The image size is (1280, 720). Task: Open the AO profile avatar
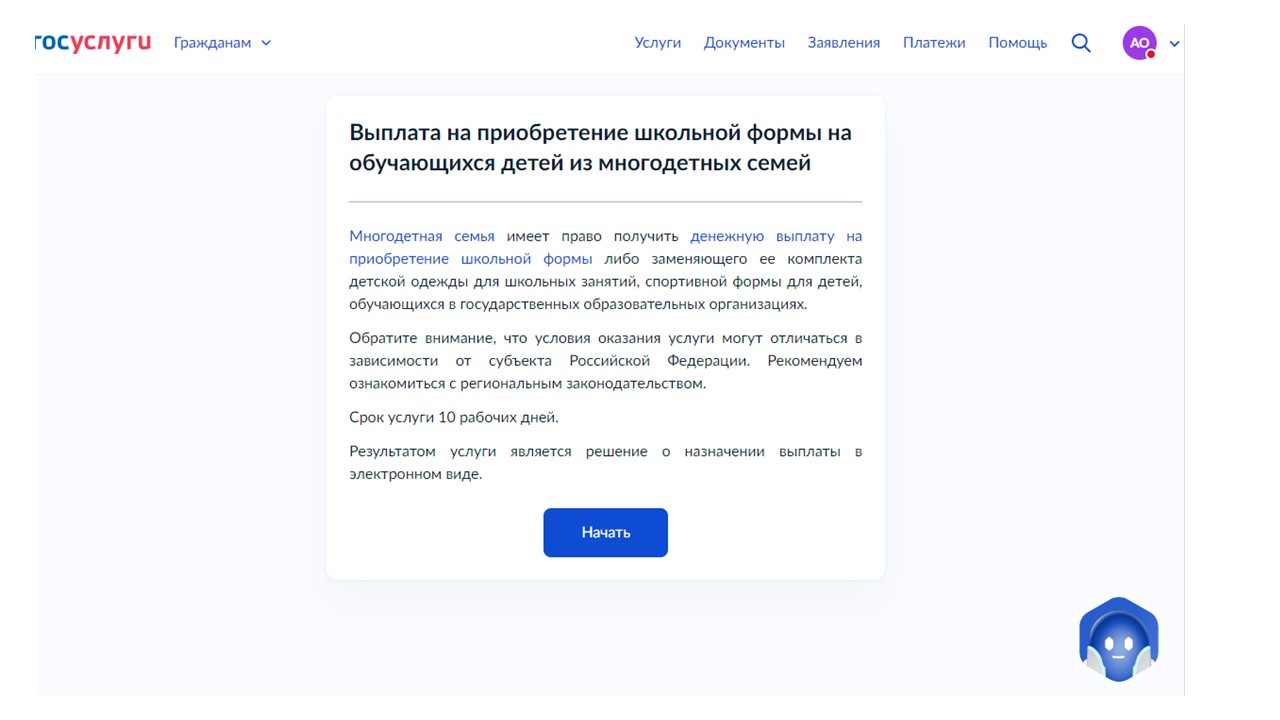click(x=1139, y=42)
